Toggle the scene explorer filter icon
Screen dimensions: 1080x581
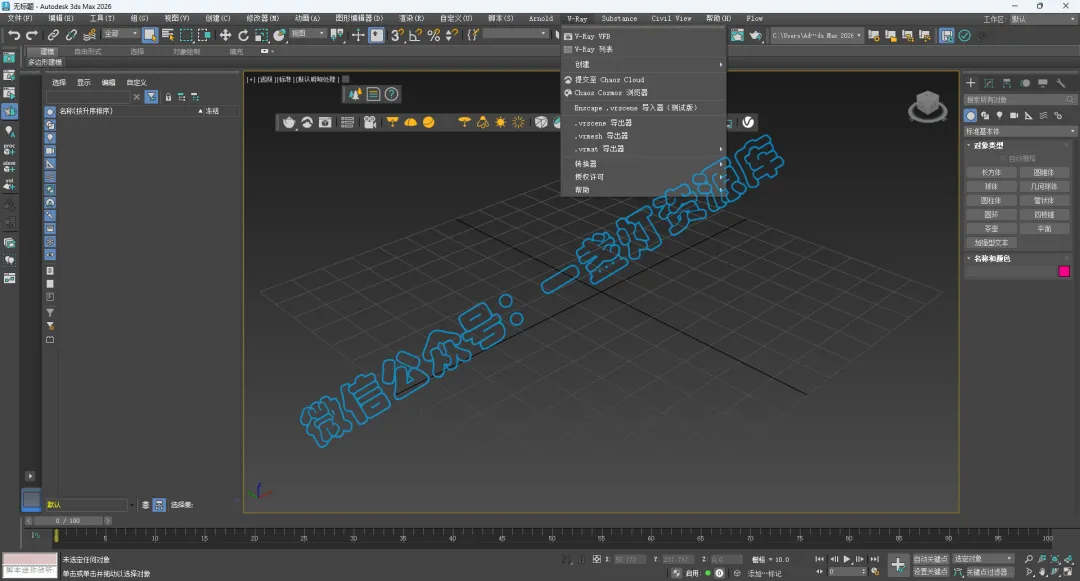point(152,97)
